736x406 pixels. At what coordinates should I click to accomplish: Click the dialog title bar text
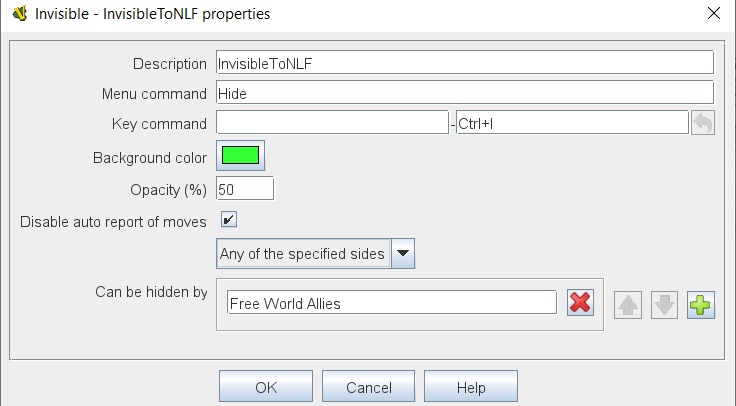click(152, 14)
